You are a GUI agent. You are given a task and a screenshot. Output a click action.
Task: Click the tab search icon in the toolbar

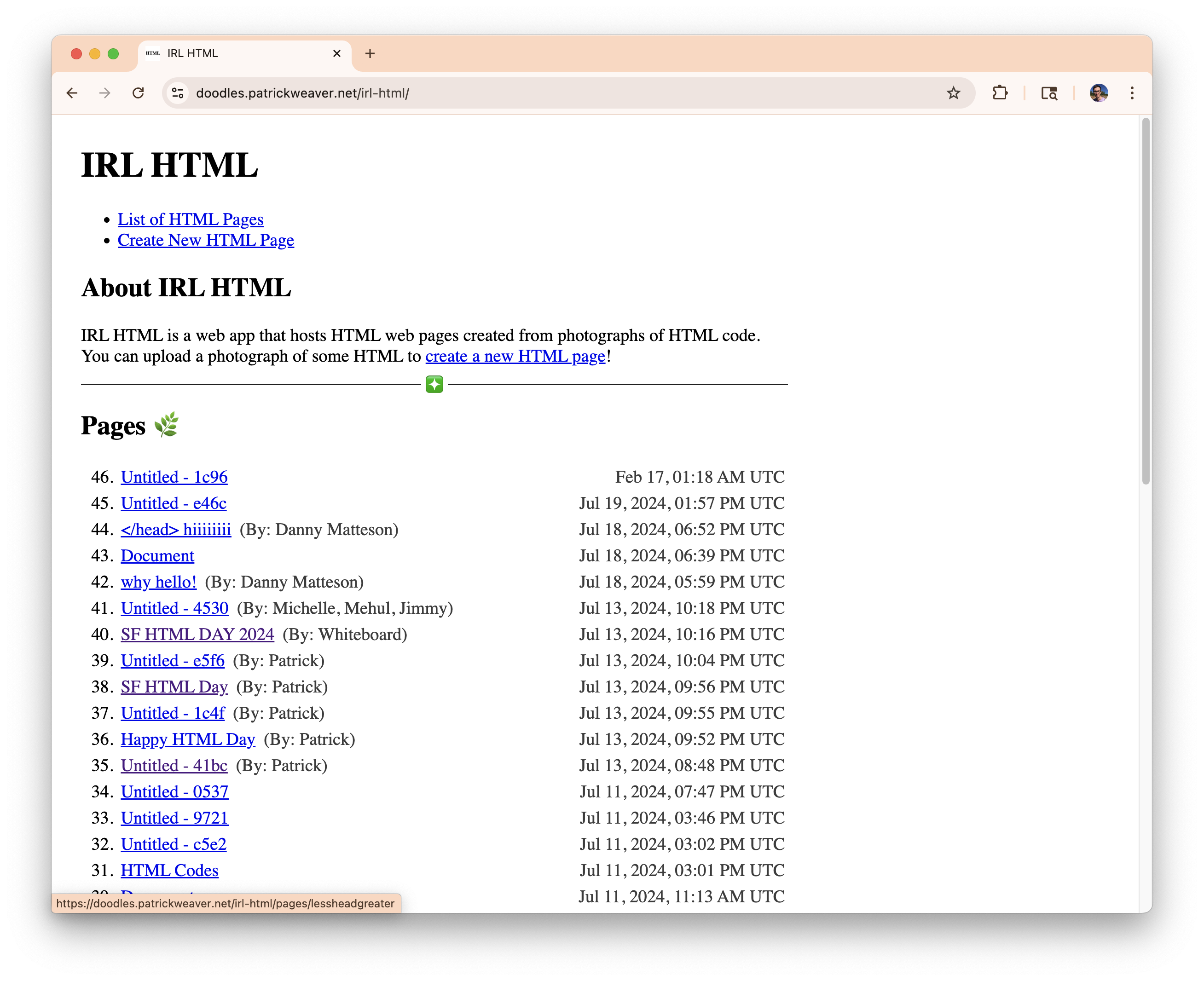(1049, 93)
